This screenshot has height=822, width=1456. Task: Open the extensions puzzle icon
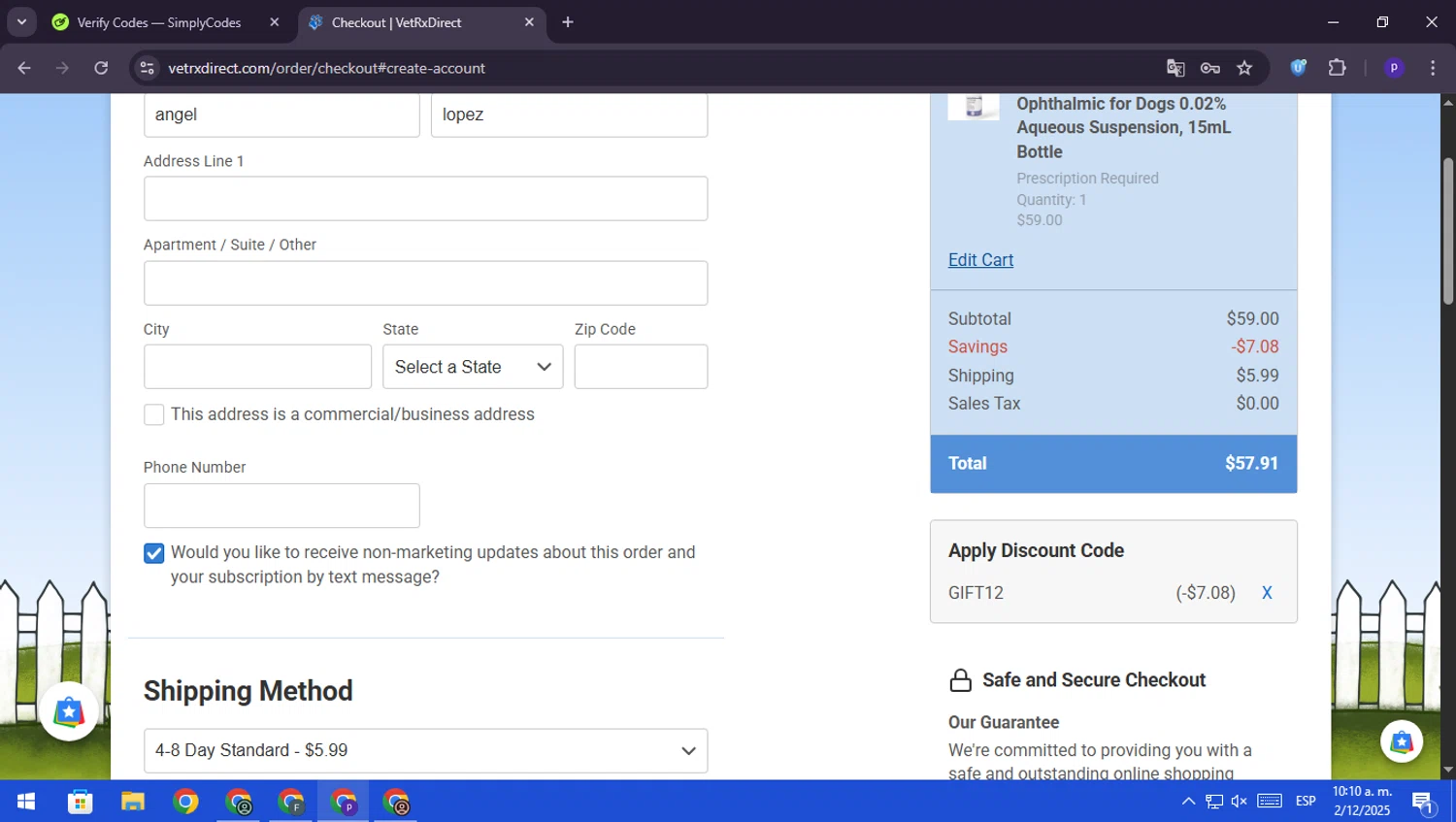pyautogui.click(x=1337, y=67)
